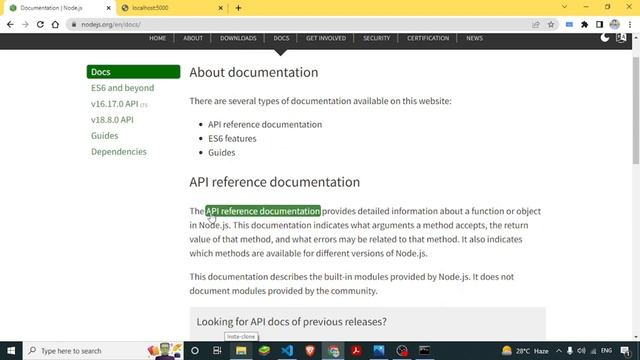Viewport: 640px width, 360px height.
Task: Reload the Node.js docs page
Action: [x=40, y=24]
